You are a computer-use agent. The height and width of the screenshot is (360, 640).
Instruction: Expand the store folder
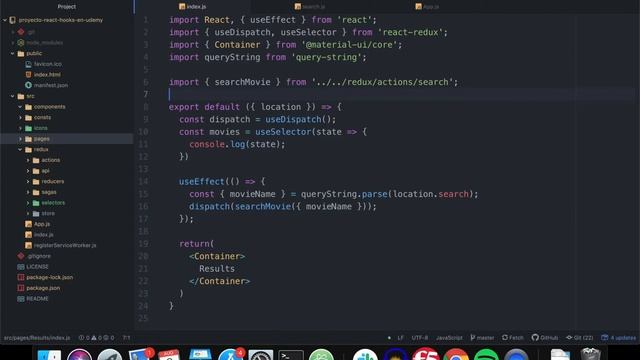(28, 213)
